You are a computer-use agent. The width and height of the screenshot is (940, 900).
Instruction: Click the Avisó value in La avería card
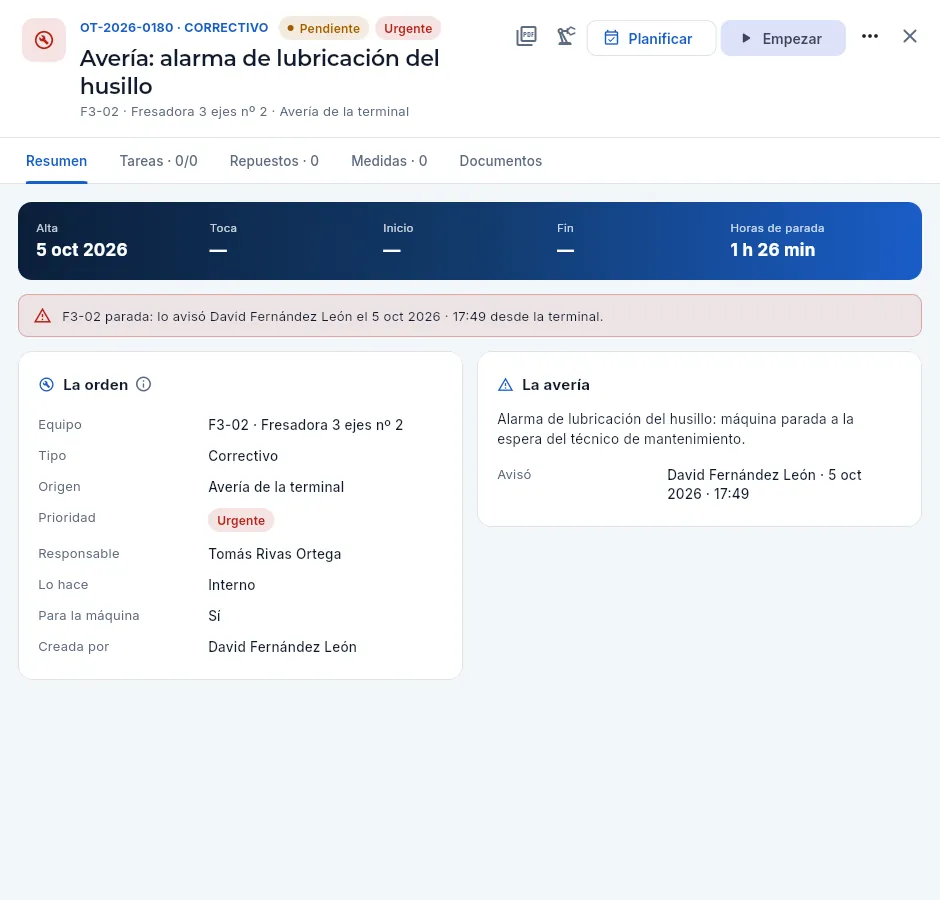tap(764, 484)
